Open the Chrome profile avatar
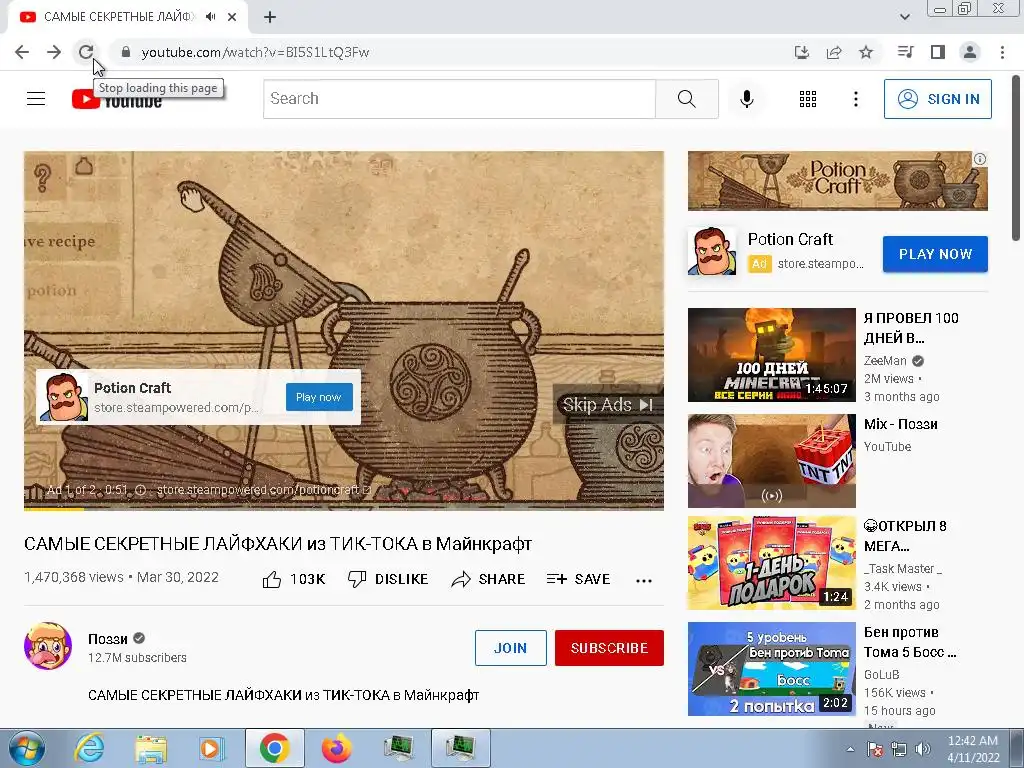 970,52
